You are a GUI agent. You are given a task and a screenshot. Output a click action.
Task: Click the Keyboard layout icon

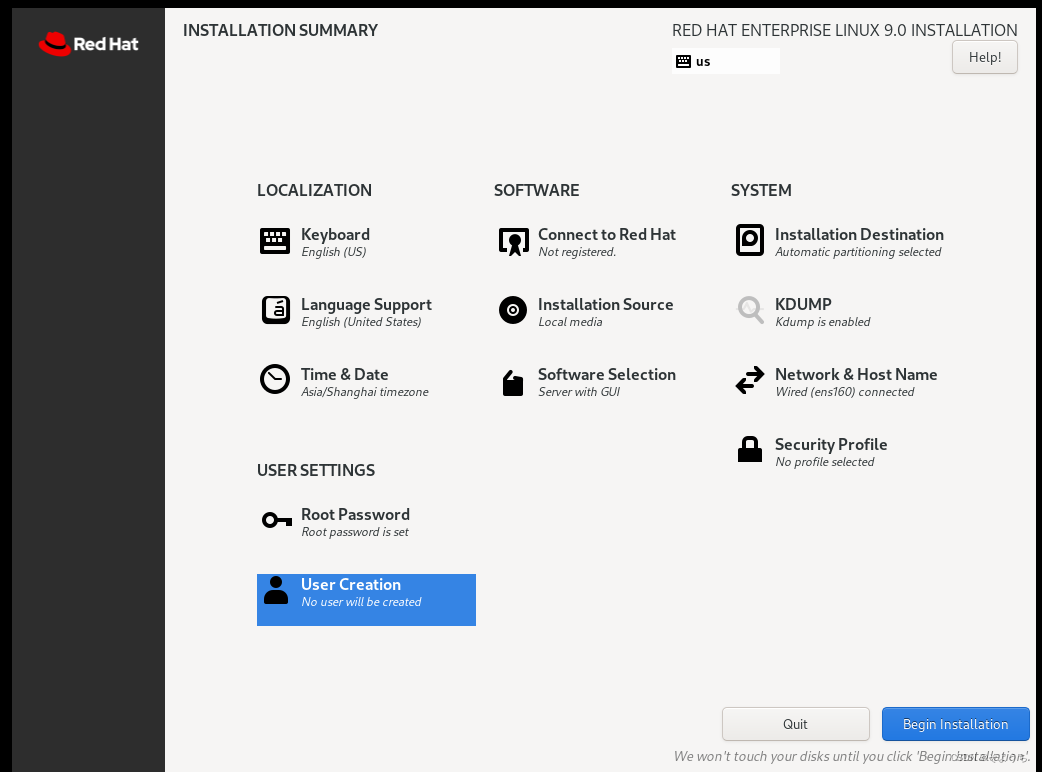coord(274,241)
